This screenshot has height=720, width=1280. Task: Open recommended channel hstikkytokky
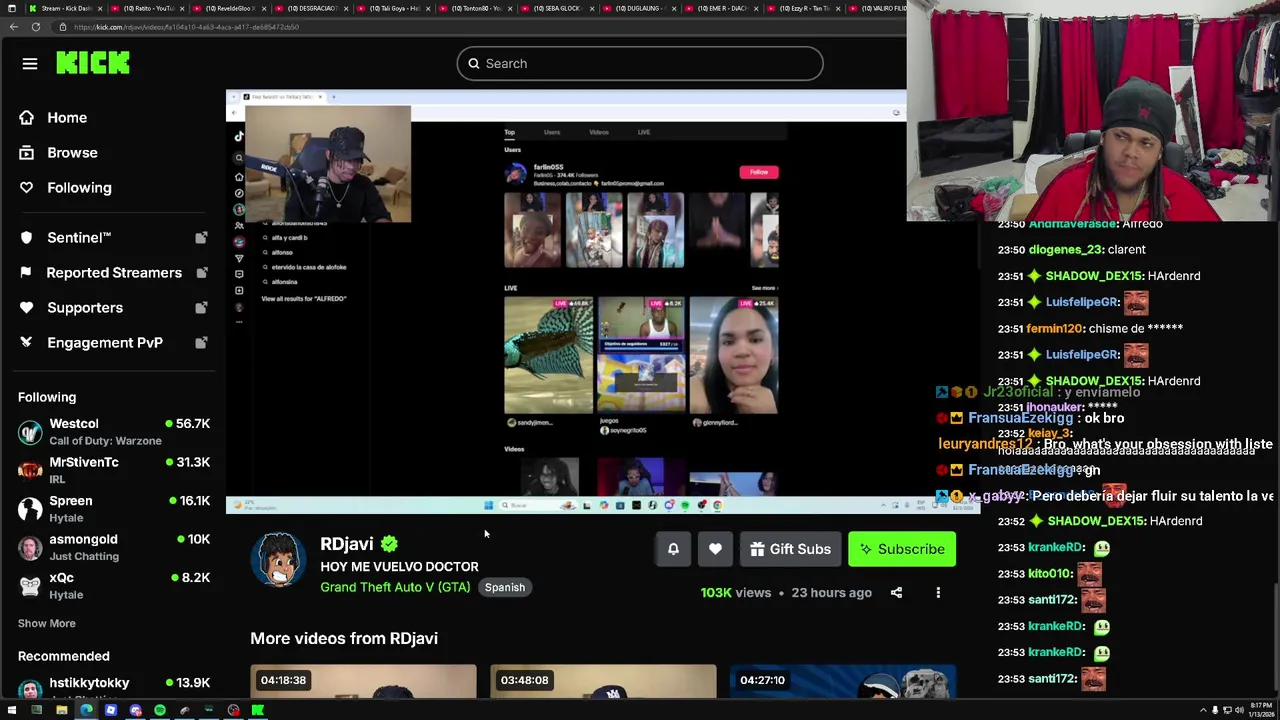click(114, 688)
